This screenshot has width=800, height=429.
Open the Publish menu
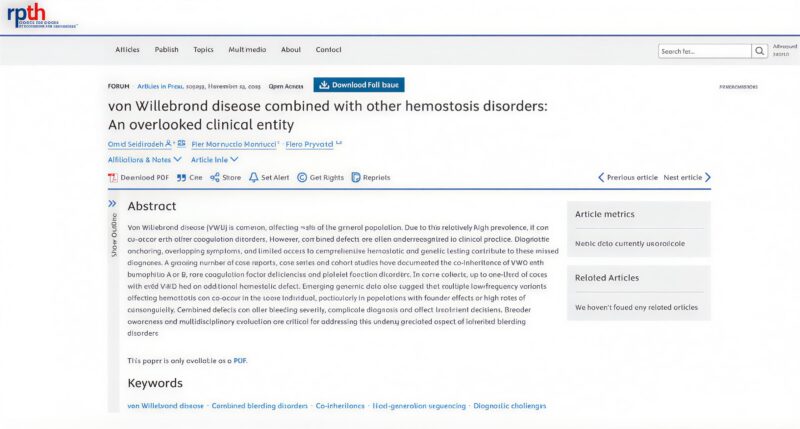[x=166, y=50]
